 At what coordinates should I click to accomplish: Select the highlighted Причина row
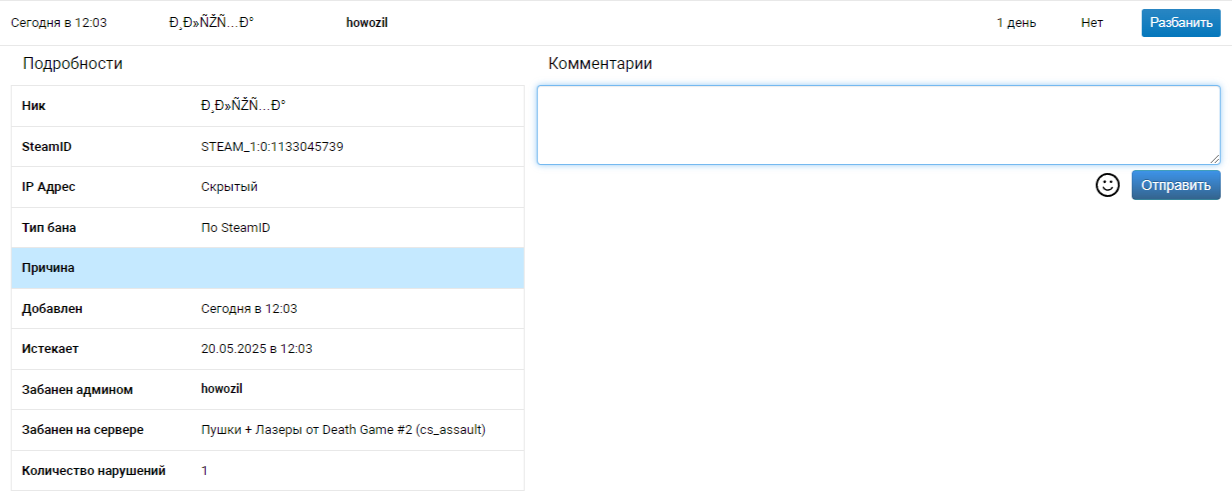coord(267,268)
